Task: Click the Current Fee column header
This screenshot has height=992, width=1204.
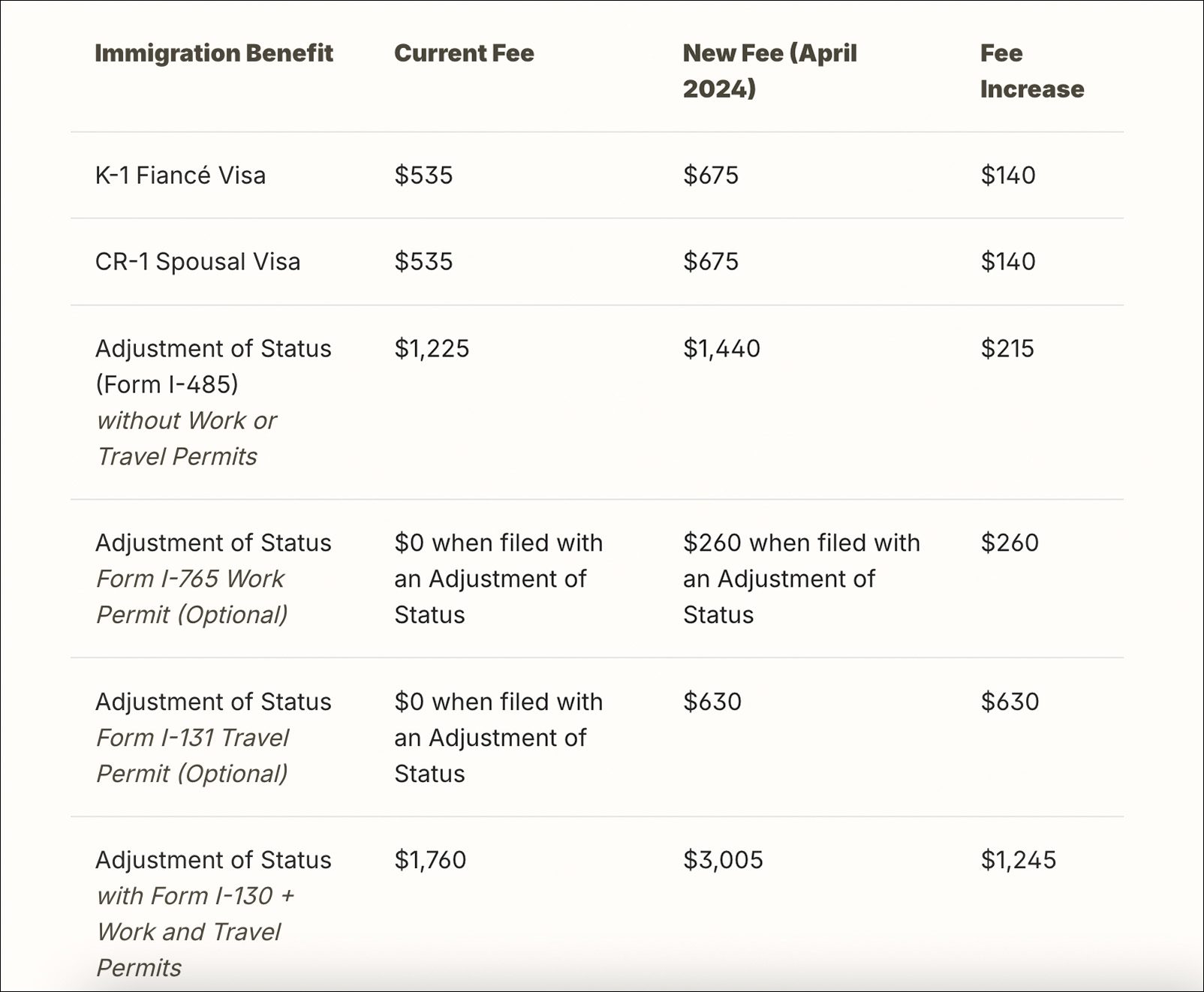Action: (464, 53)
